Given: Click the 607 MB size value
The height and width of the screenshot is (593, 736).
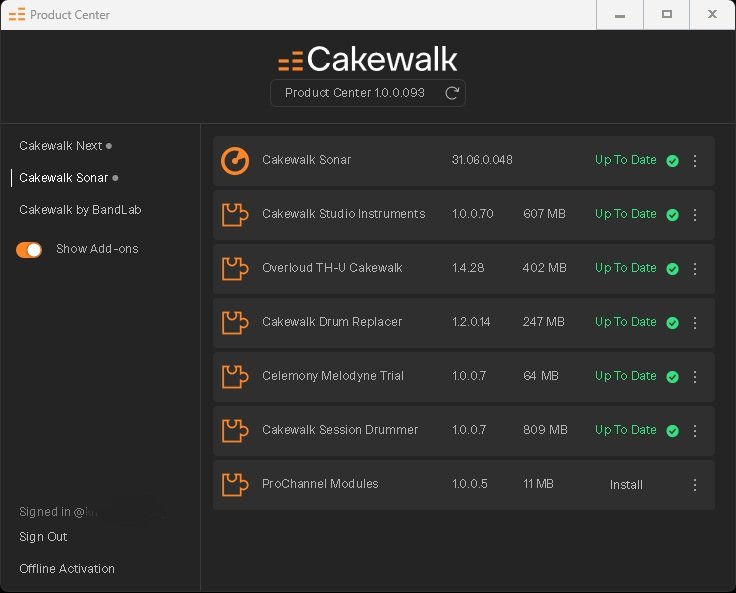Looking at the screenshot, I should 544,214.
